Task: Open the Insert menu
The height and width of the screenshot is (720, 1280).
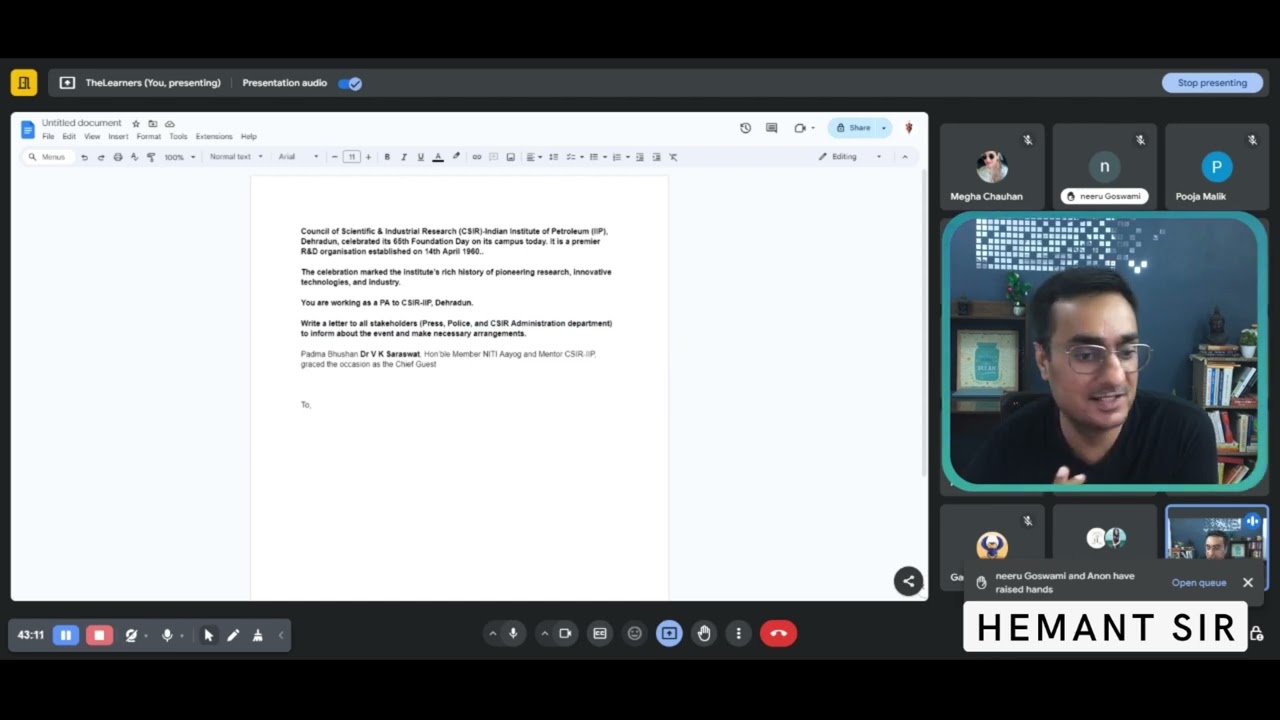Action: [x=118, y=137]
